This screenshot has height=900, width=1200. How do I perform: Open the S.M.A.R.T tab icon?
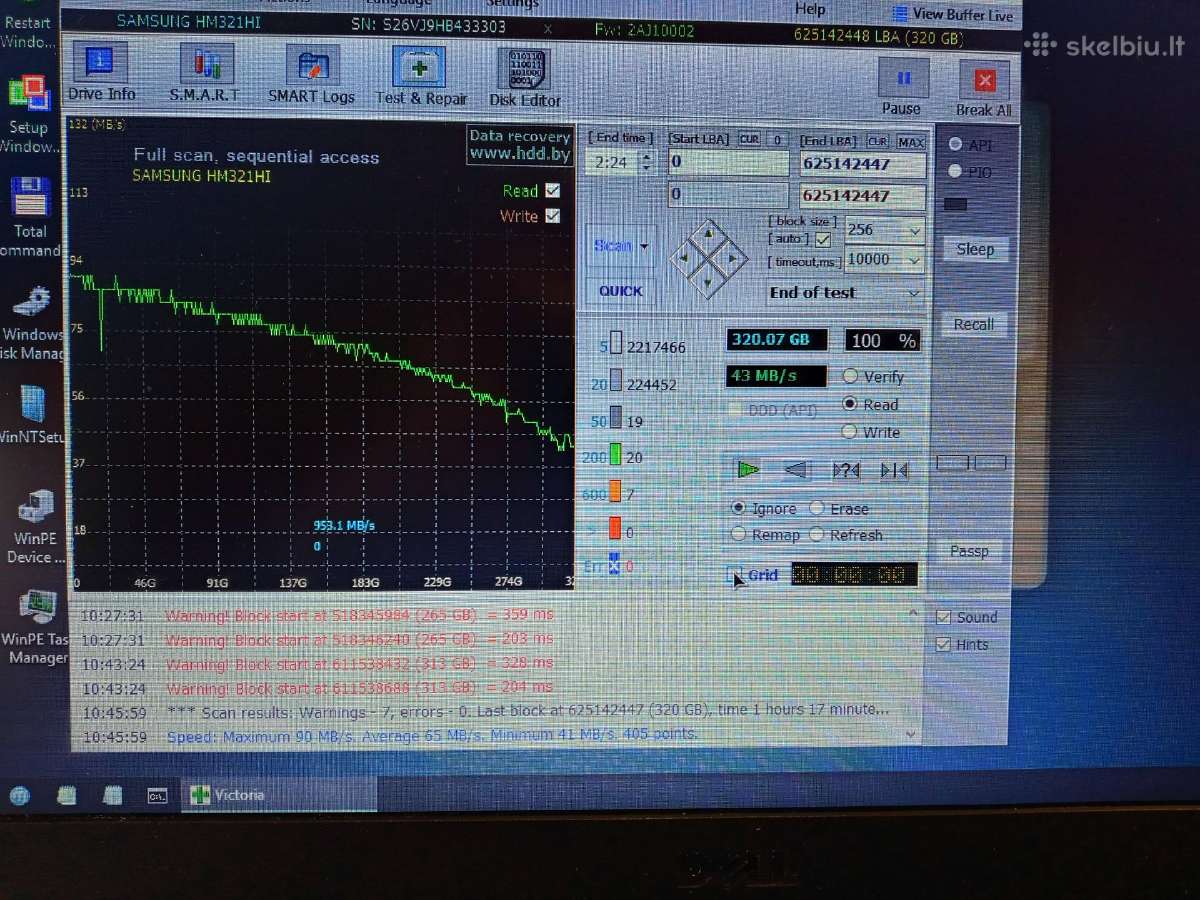click(205, 72)
